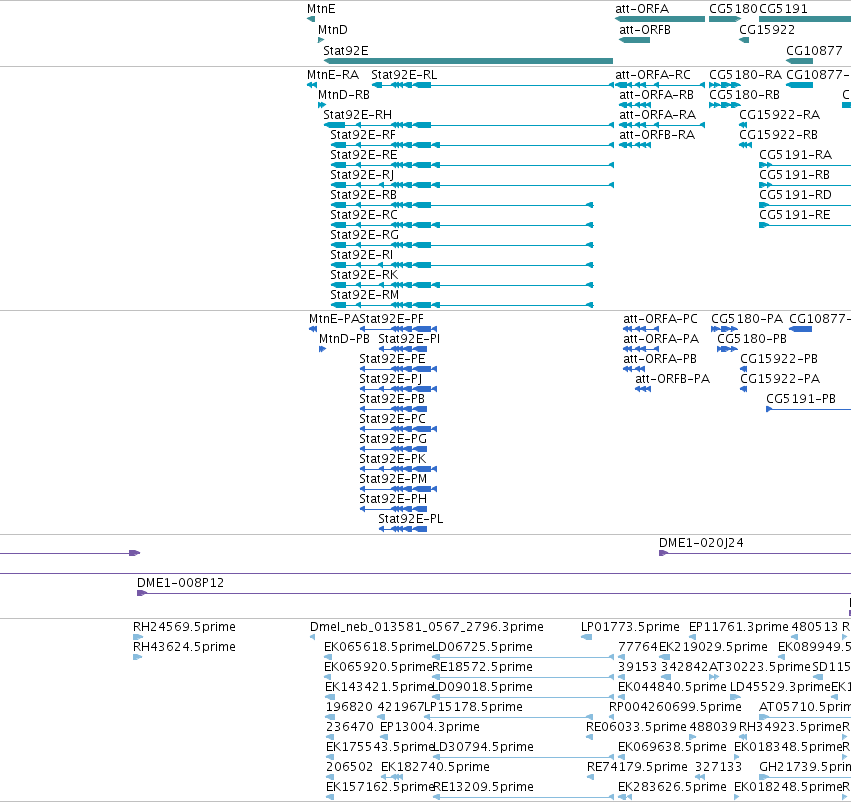Select the RE18572.5prime EST label

pyautogui.click(x=482, y=667)
